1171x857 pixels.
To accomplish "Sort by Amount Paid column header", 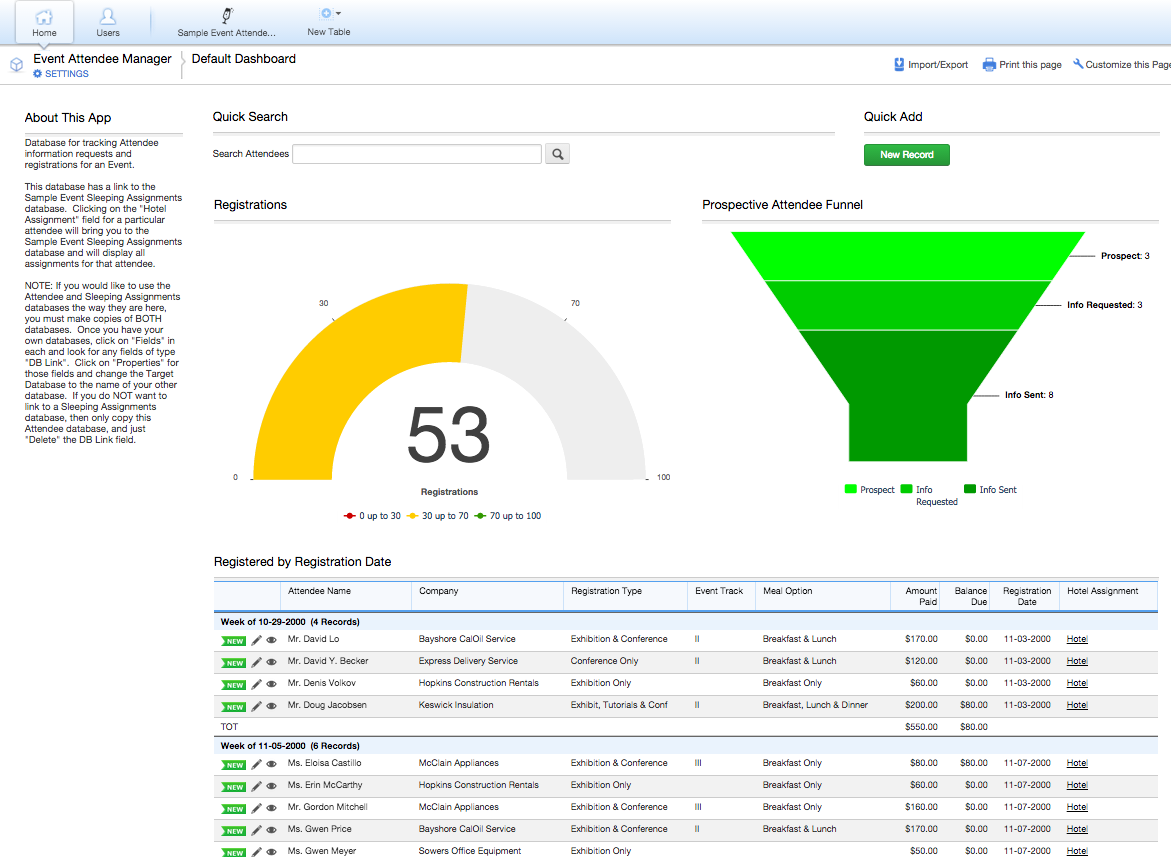I will click(922, 596).
